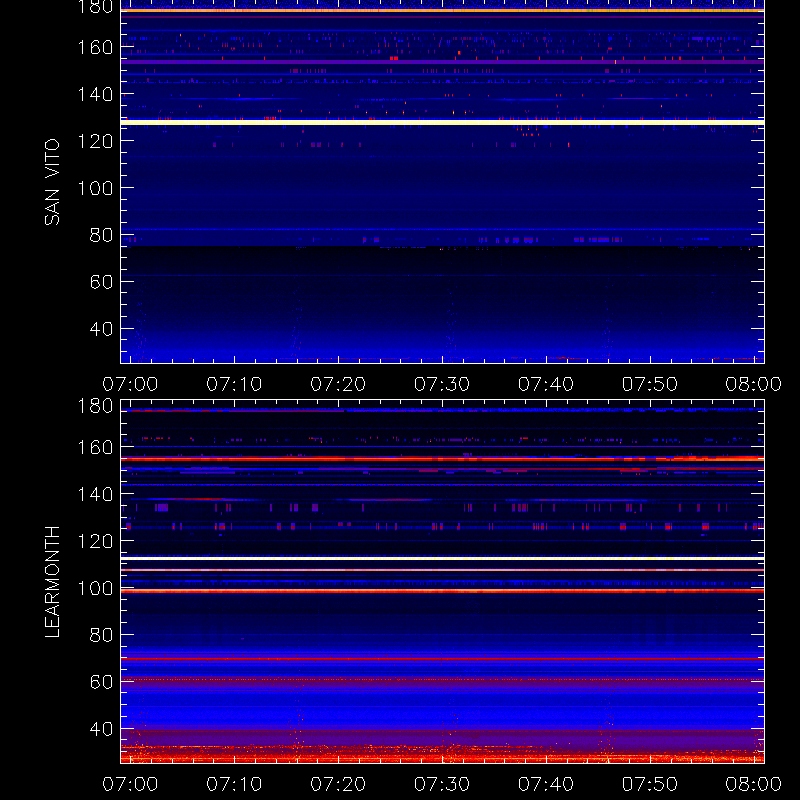800x800 pixels.
Task: Click the SAN VITO axis title
Action: (52, 182)
